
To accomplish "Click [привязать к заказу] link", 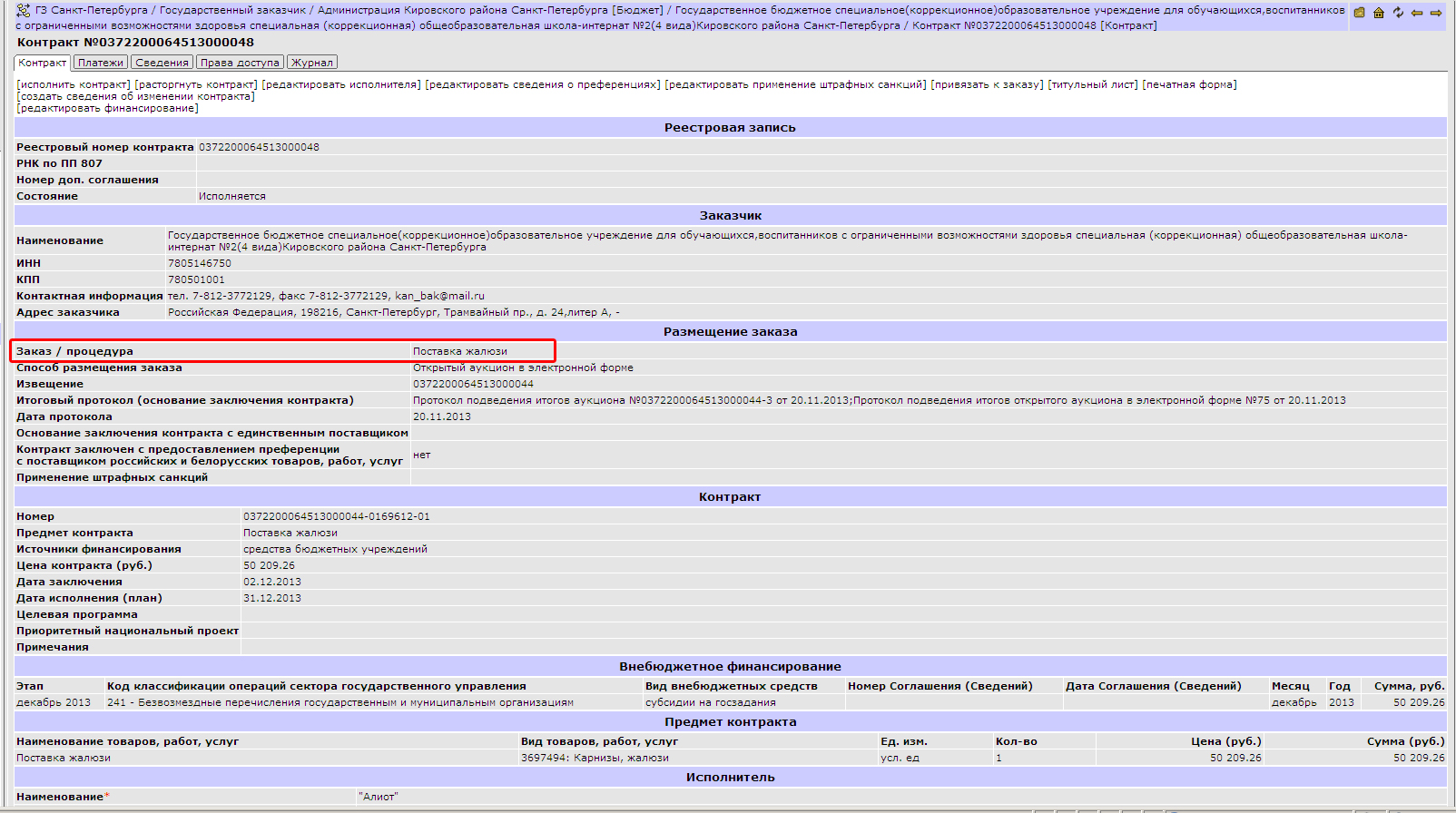I will coord(987,84).
